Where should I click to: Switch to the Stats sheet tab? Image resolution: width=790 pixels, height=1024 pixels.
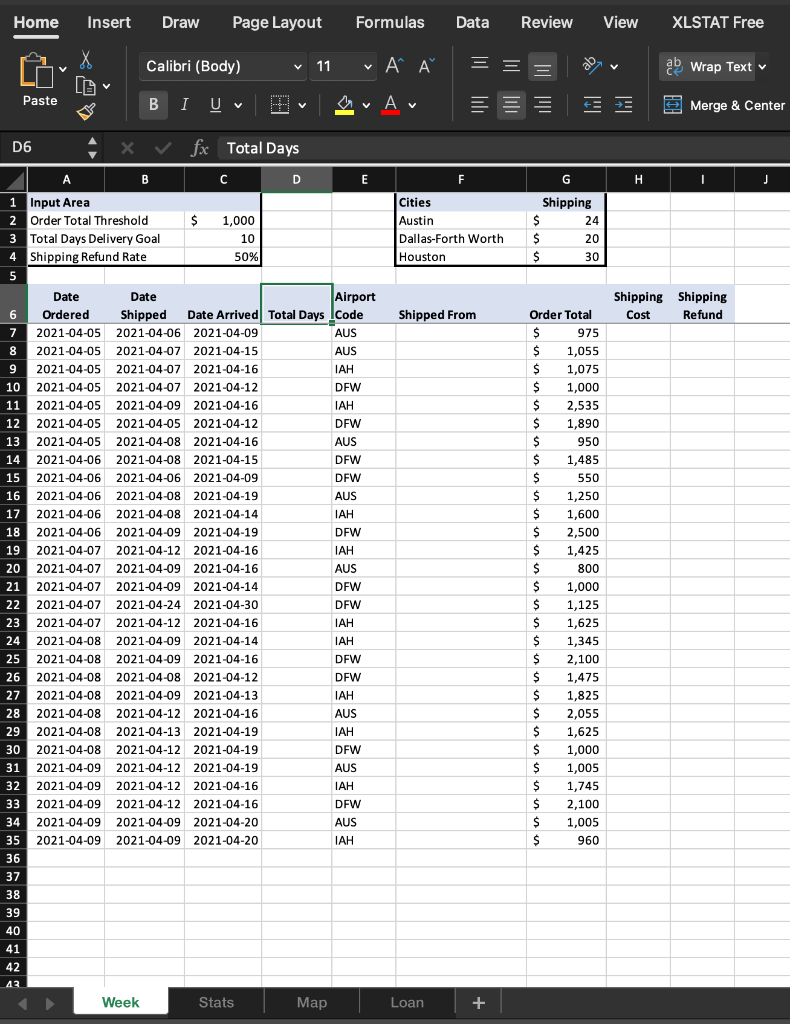(x=216, y=1002)
